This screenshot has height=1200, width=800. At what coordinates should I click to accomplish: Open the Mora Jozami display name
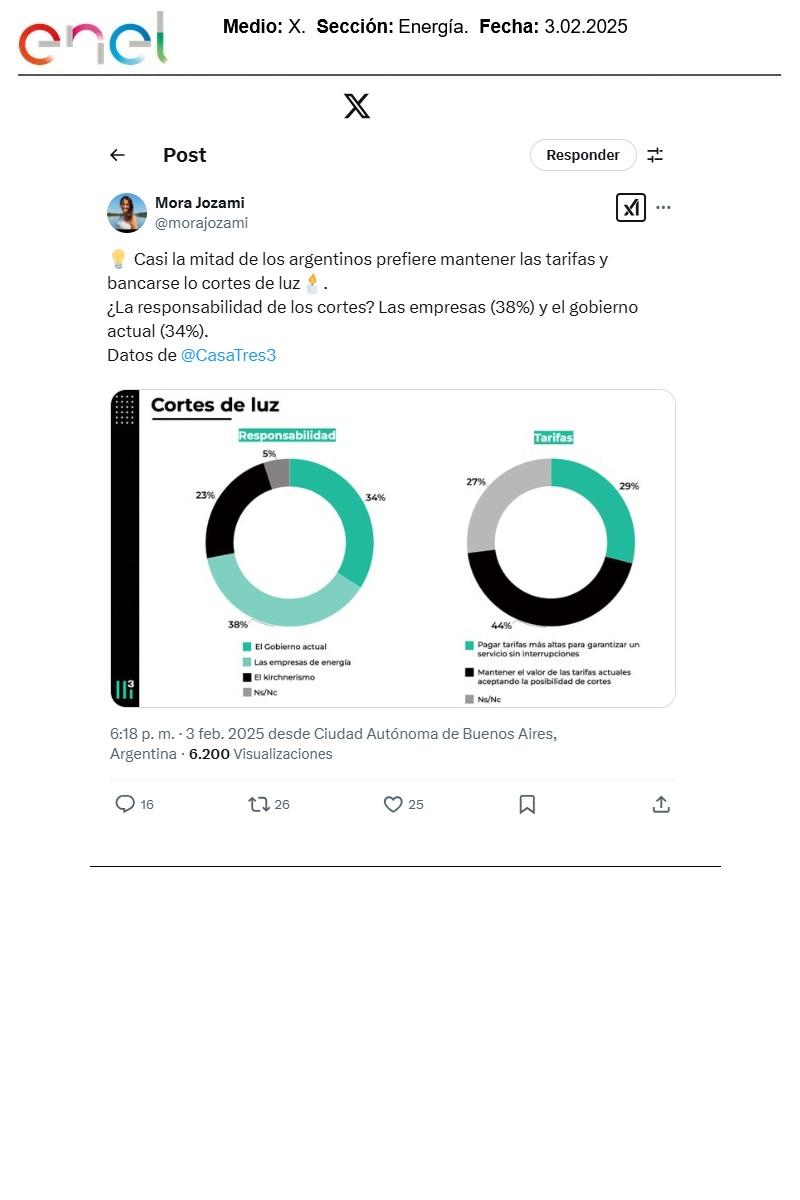pyautogui.click(x=200, y=203)
